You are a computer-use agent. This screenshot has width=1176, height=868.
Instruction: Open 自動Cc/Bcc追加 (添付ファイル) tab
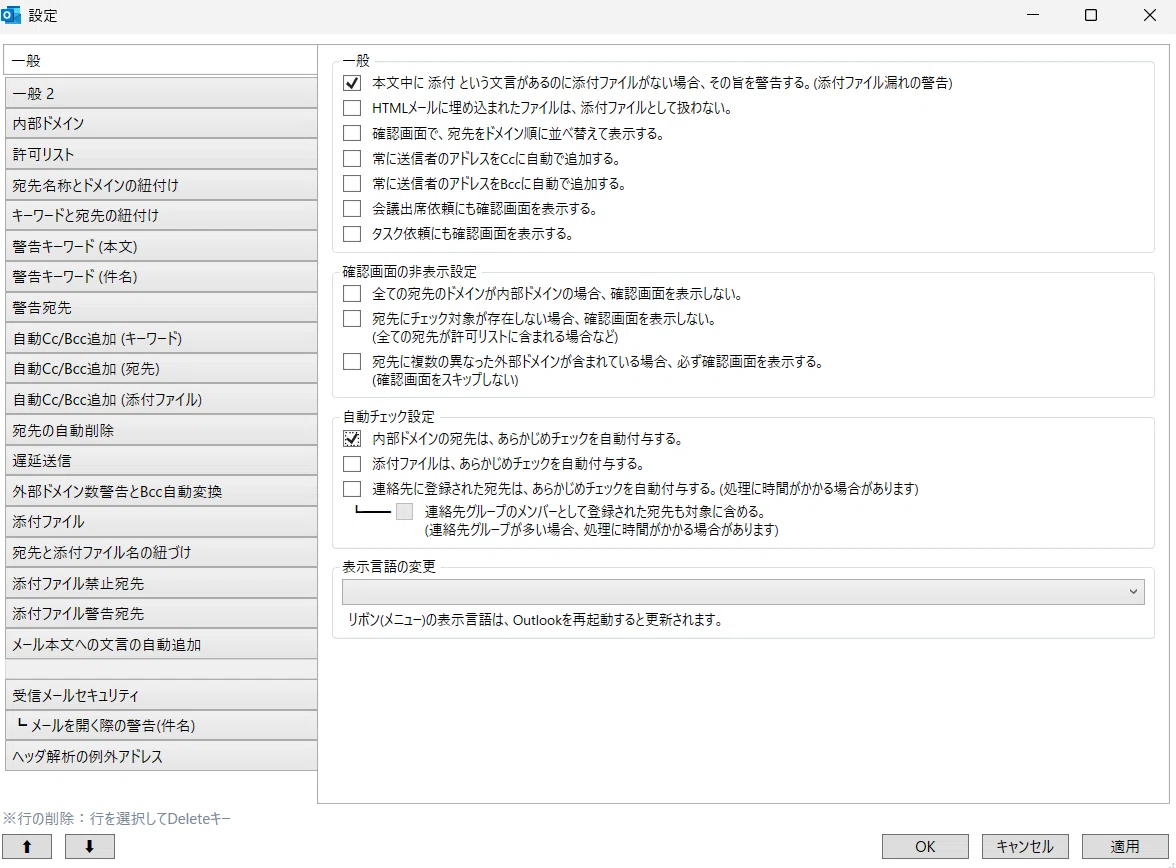click(160, 400)
